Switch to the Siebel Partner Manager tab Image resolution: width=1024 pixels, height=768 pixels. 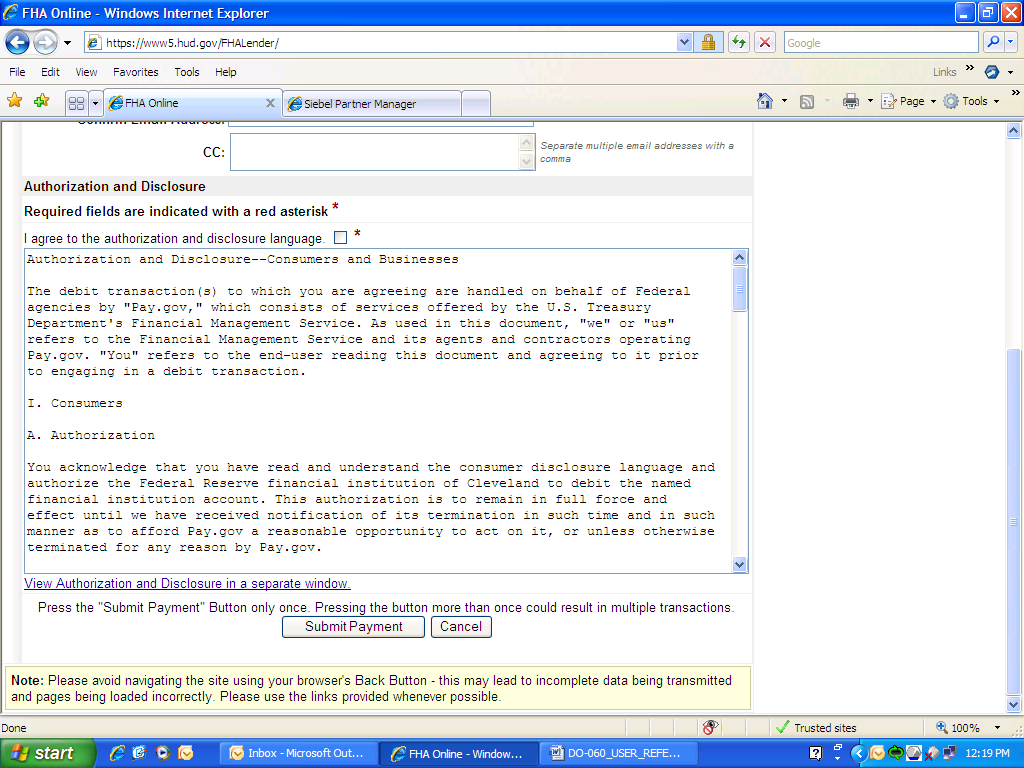(372, 104)
